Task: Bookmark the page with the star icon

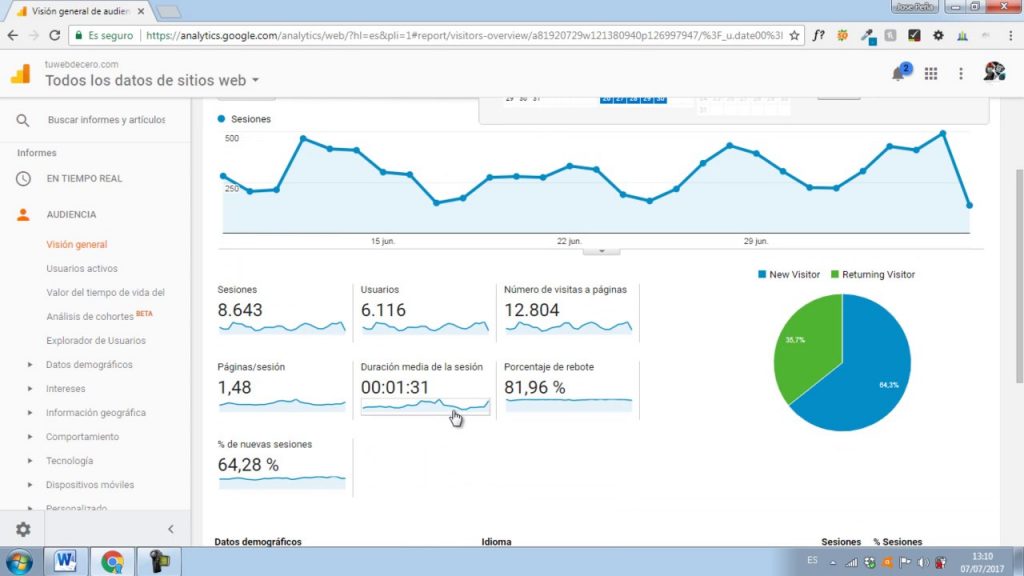Action: [x=793, y=36]
